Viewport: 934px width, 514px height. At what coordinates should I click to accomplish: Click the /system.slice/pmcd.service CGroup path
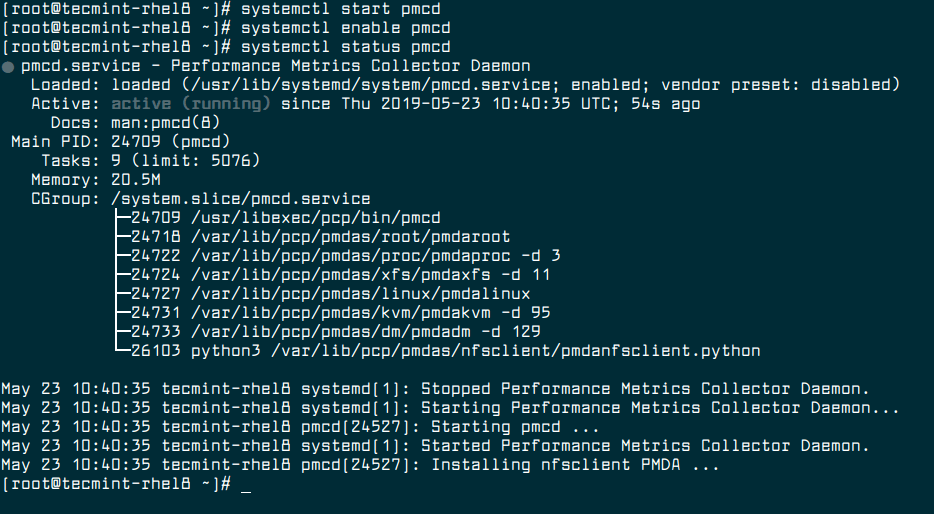coord(241,199)
